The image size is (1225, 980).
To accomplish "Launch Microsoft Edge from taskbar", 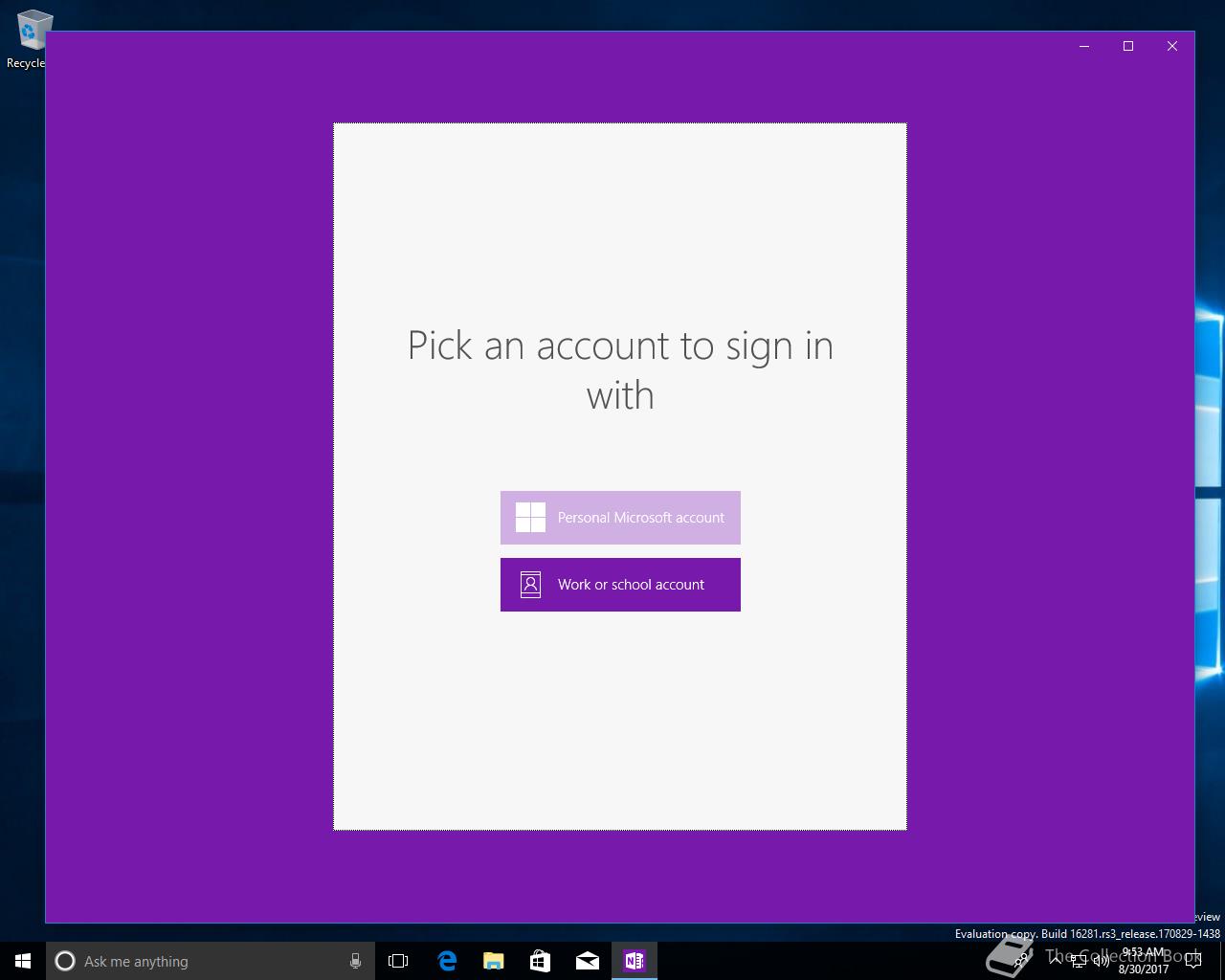I will (x=447, y=961).
